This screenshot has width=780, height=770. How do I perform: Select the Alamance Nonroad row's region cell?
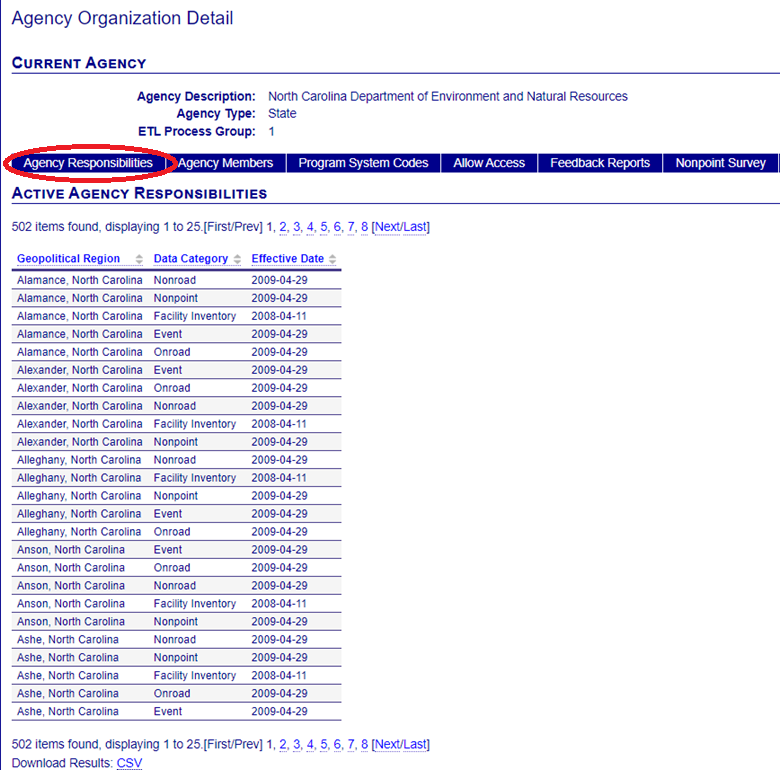coord(80,280)
